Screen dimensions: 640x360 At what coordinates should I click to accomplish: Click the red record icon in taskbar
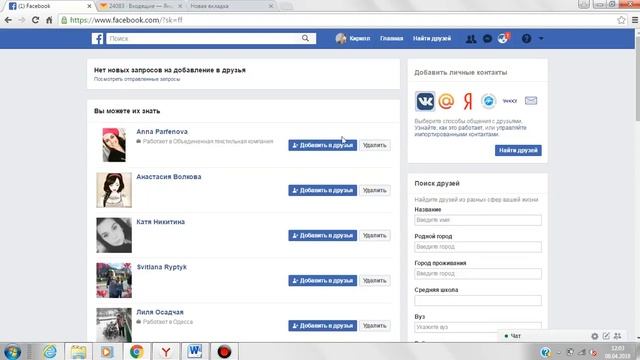point(224,351)
